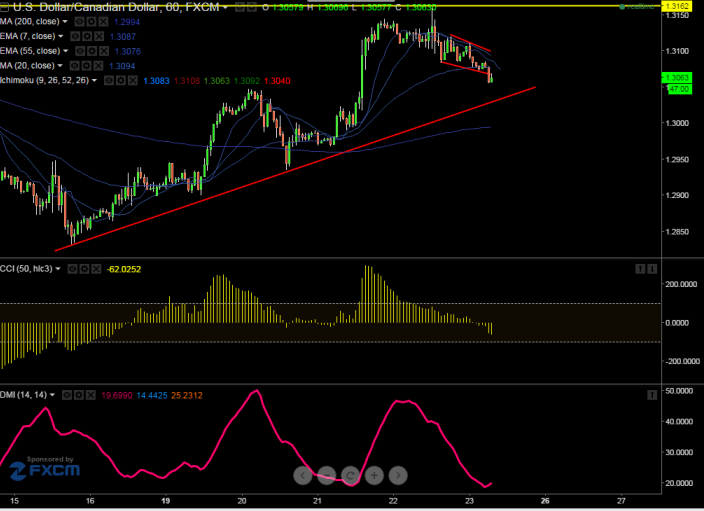Open settings gear for EMA (55, close)

[x=92, y=51]
